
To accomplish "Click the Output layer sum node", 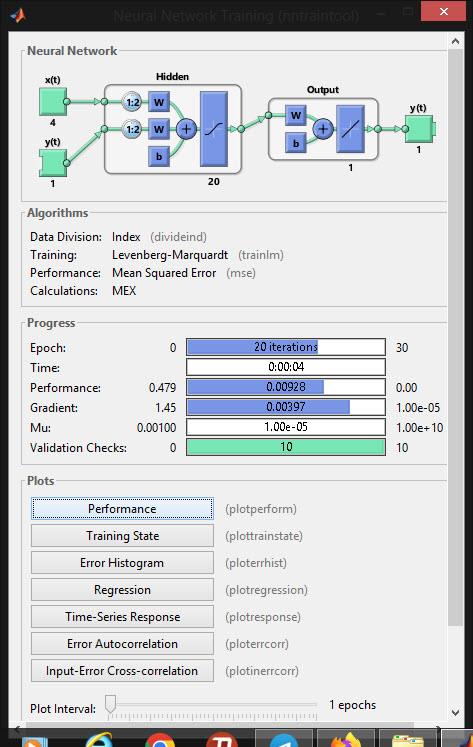I will (323, 129).
